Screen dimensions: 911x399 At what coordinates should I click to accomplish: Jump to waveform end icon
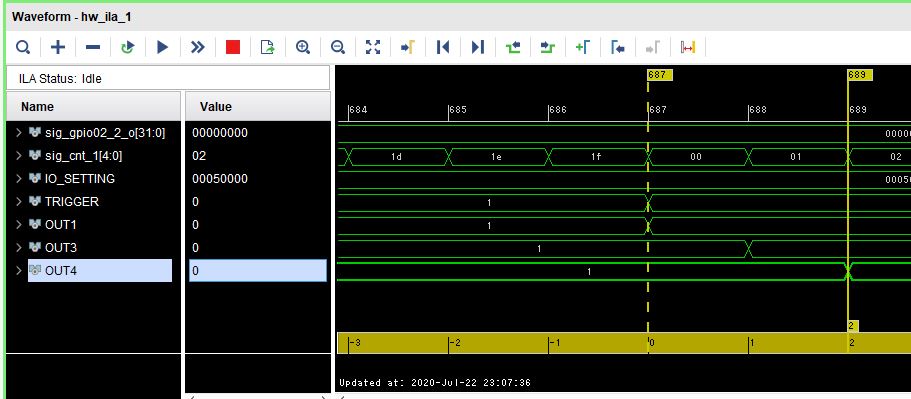click(478, 47)
